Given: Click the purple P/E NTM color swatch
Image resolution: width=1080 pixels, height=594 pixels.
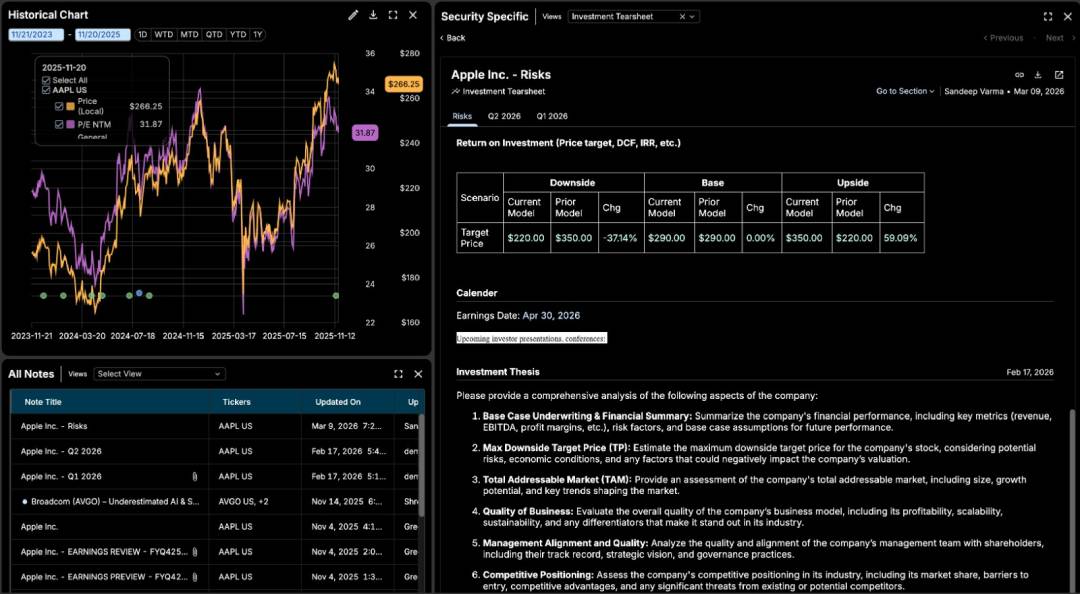Looking at the screenshot, I should click(x=70, y=125).
